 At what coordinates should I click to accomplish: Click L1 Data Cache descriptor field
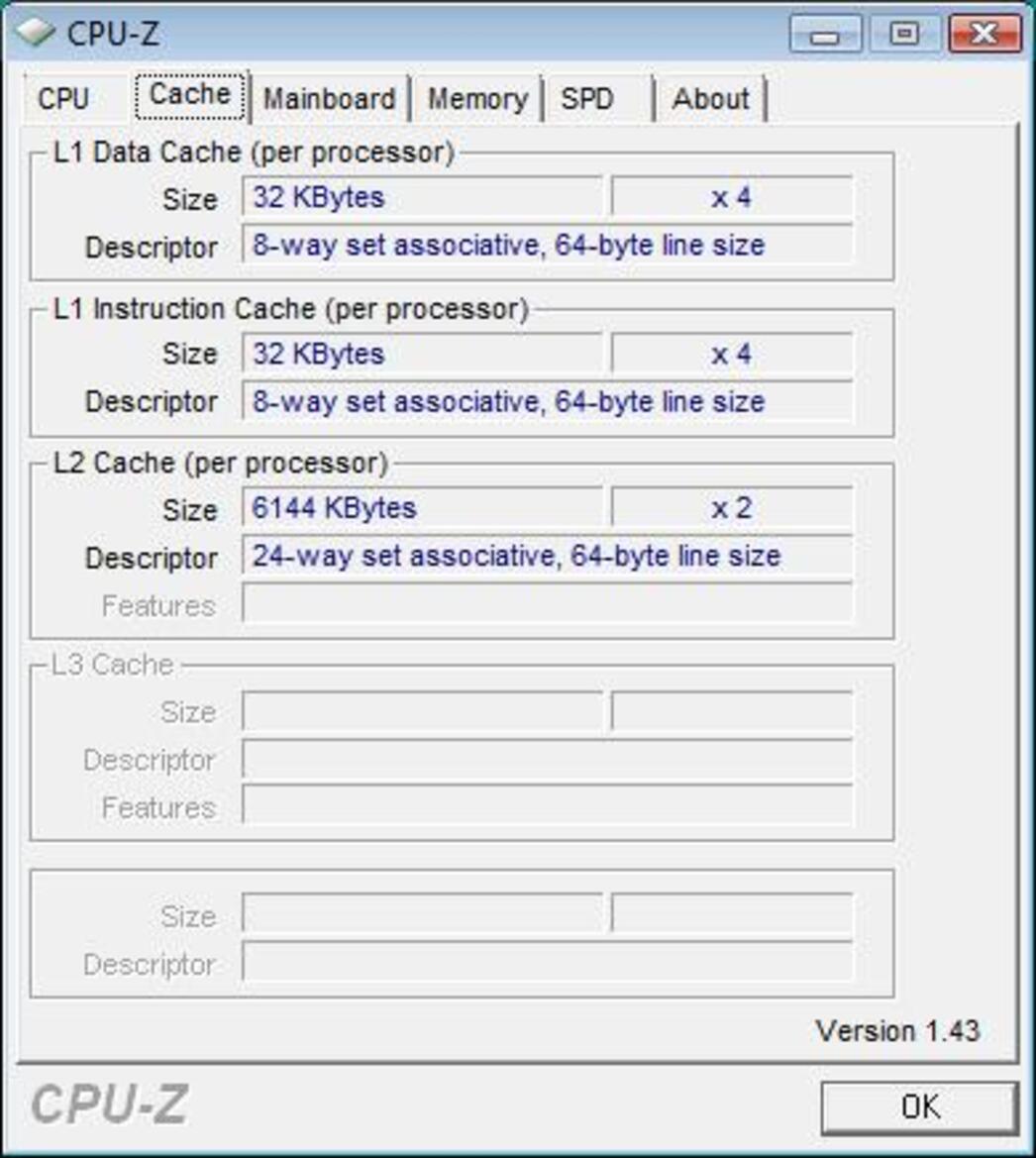547,245
